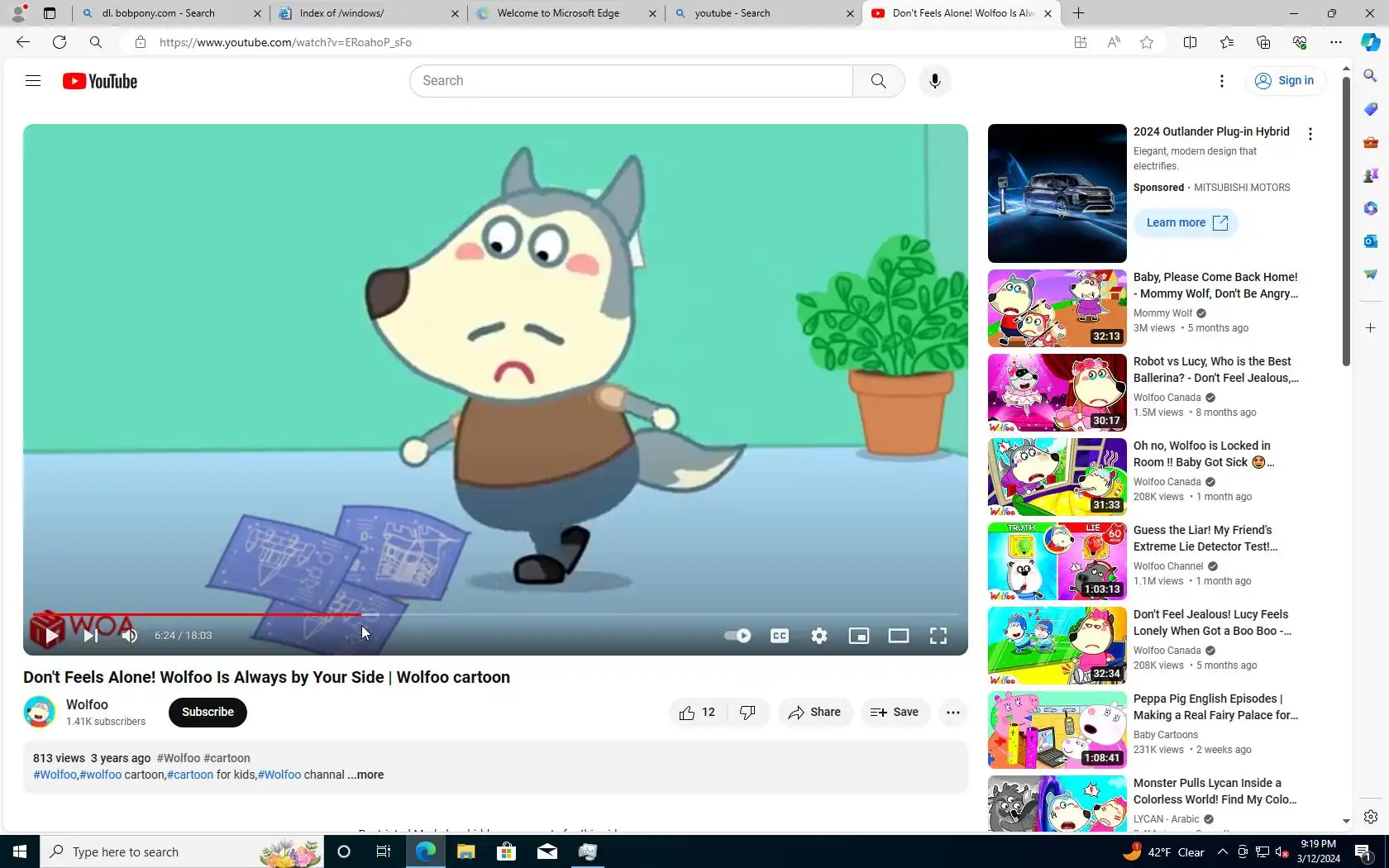This screenshot has width=1389, height=868.
Task: Sign in to YouTube
Action: (x=1286, y=81)
